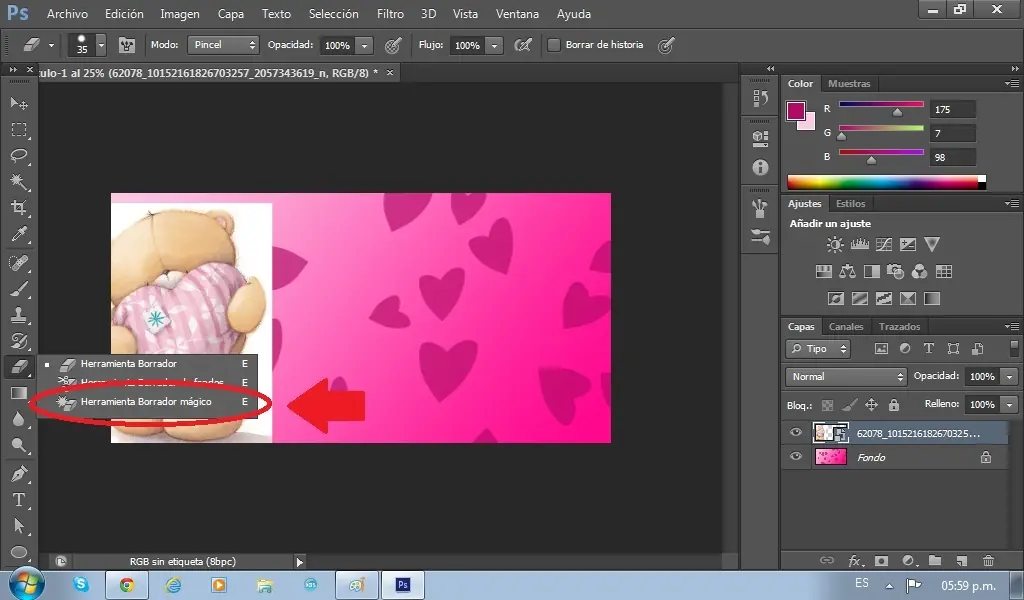The height and width of the screenshot is (600, 1024).
Task: Enable Borrar de historia checkbox
Action: point(554,45)
